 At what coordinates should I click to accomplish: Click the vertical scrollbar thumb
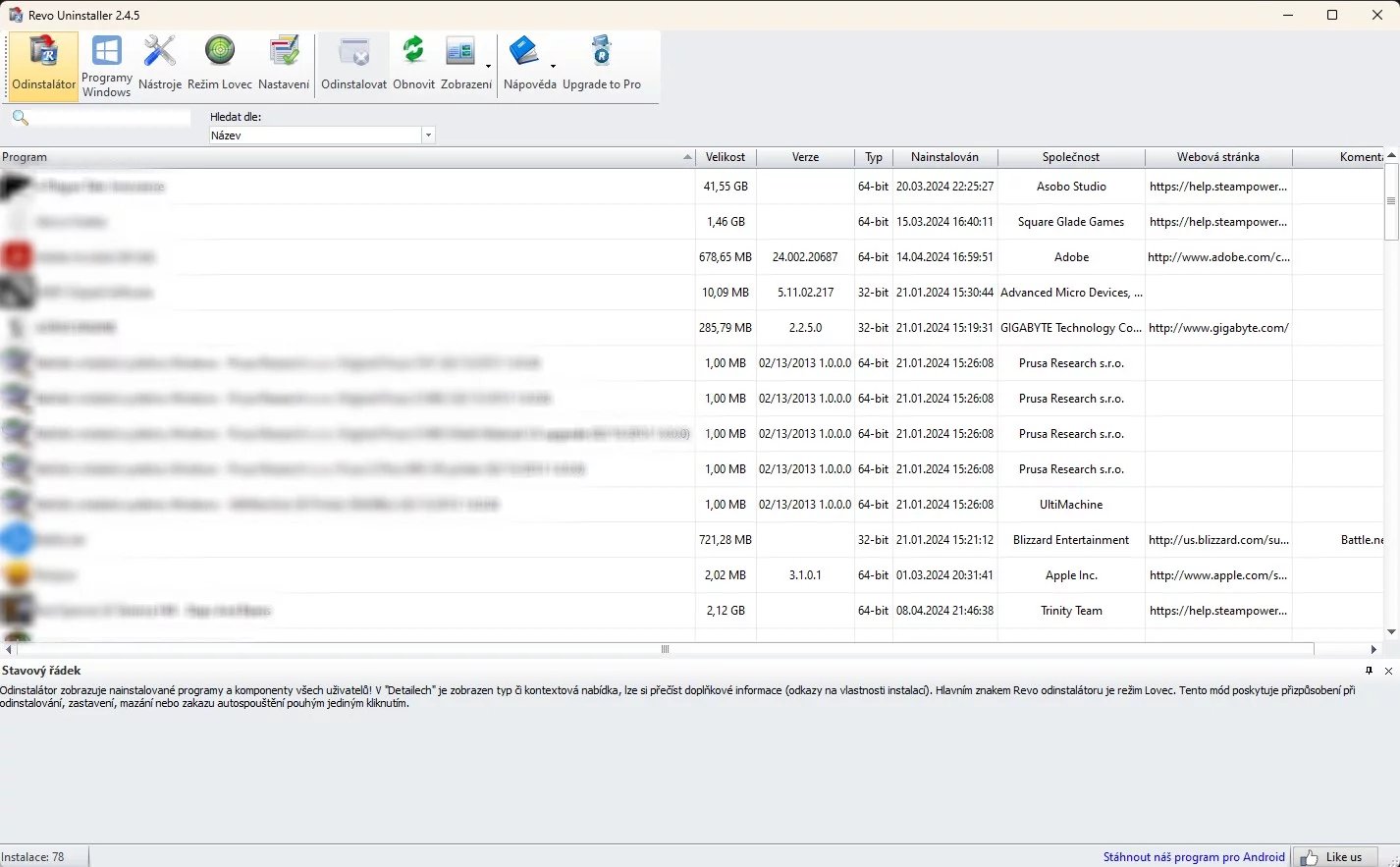pyautogui.click(x=1391, y=201)
